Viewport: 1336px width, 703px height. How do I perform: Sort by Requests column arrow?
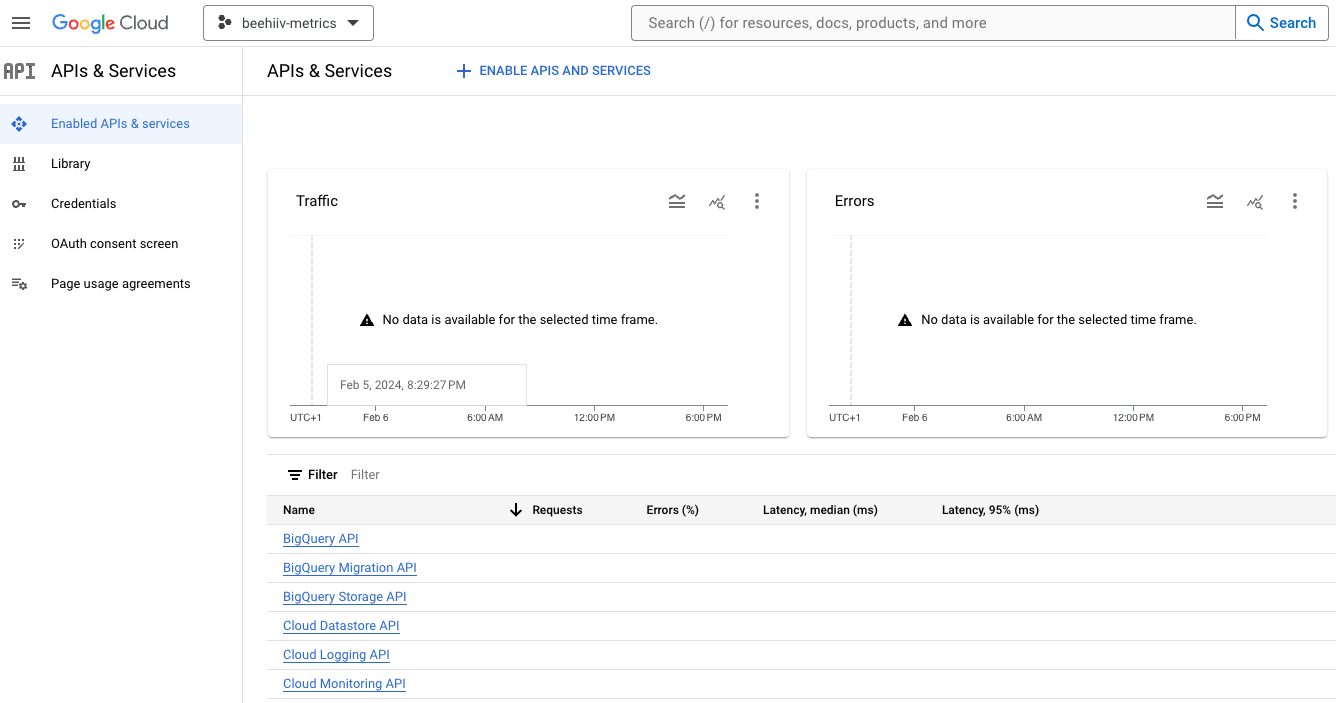tap(516, 510)
